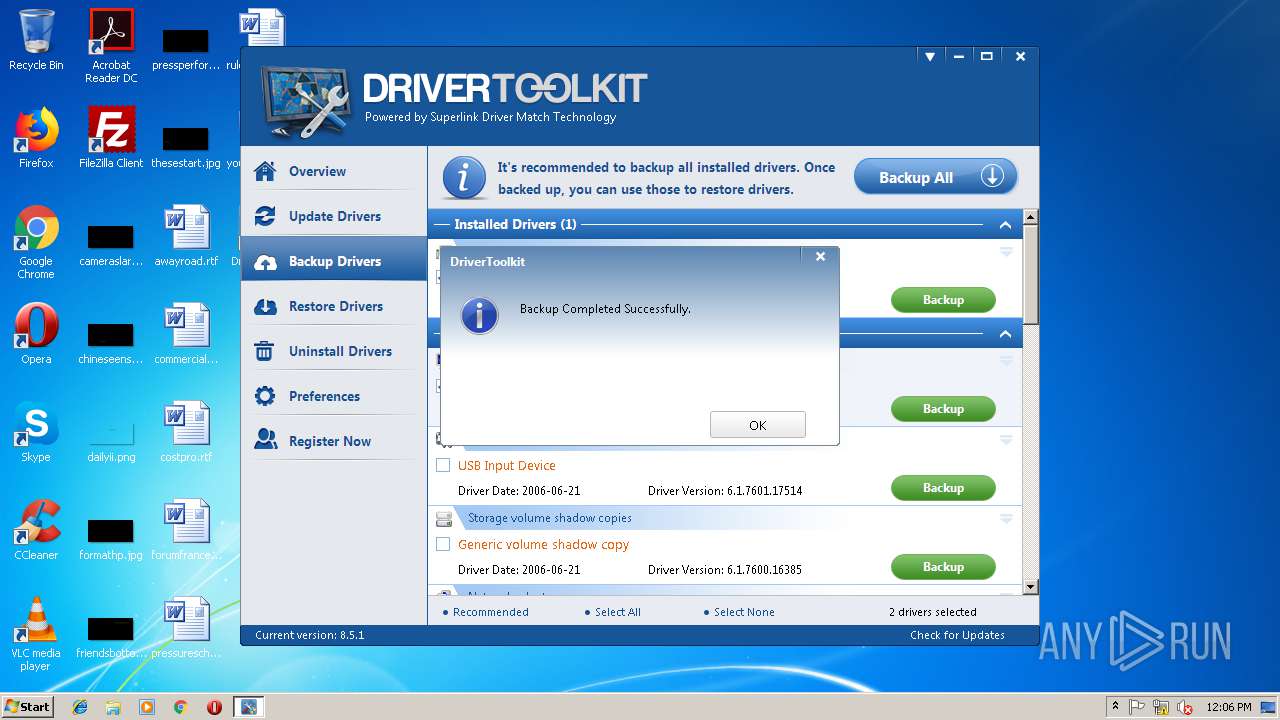Click the blue info icon in dialog

click(479, 315)
